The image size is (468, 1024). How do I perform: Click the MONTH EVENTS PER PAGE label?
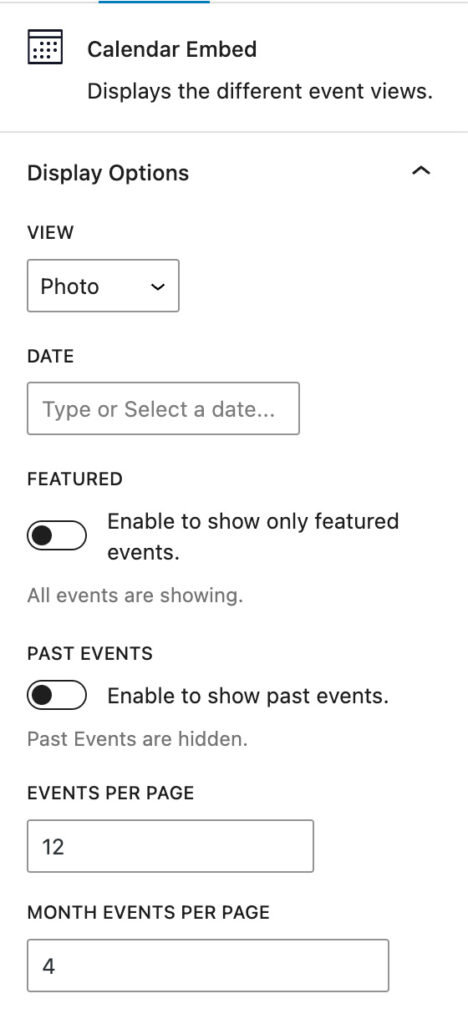149,912
